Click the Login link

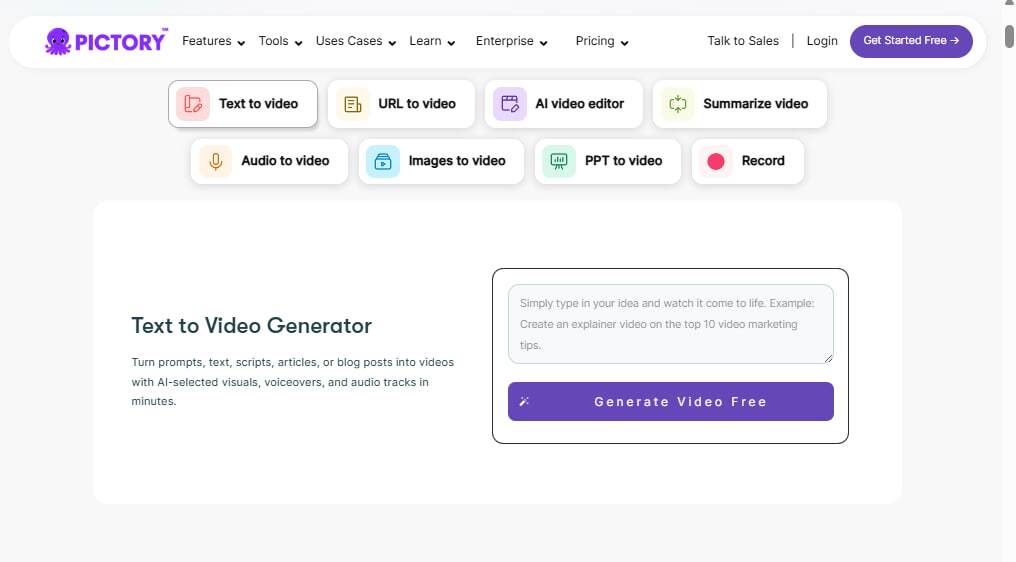[821, 41]
